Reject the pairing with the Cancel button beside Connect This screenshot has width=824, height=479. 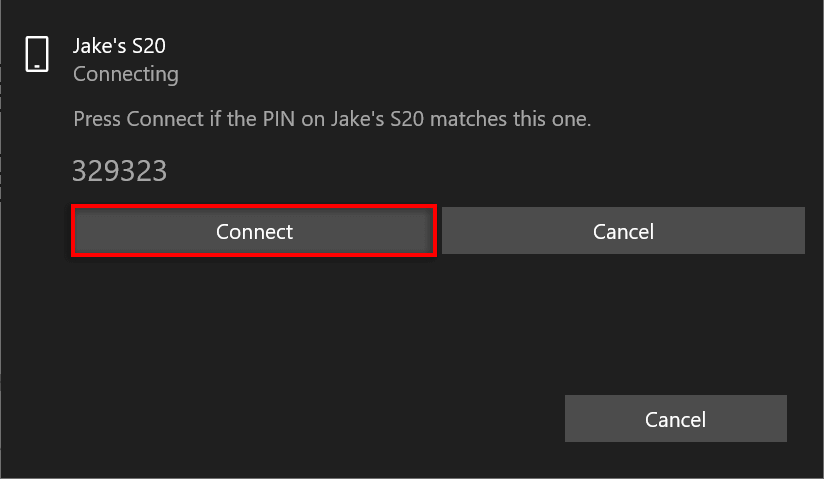pos(623,231)
